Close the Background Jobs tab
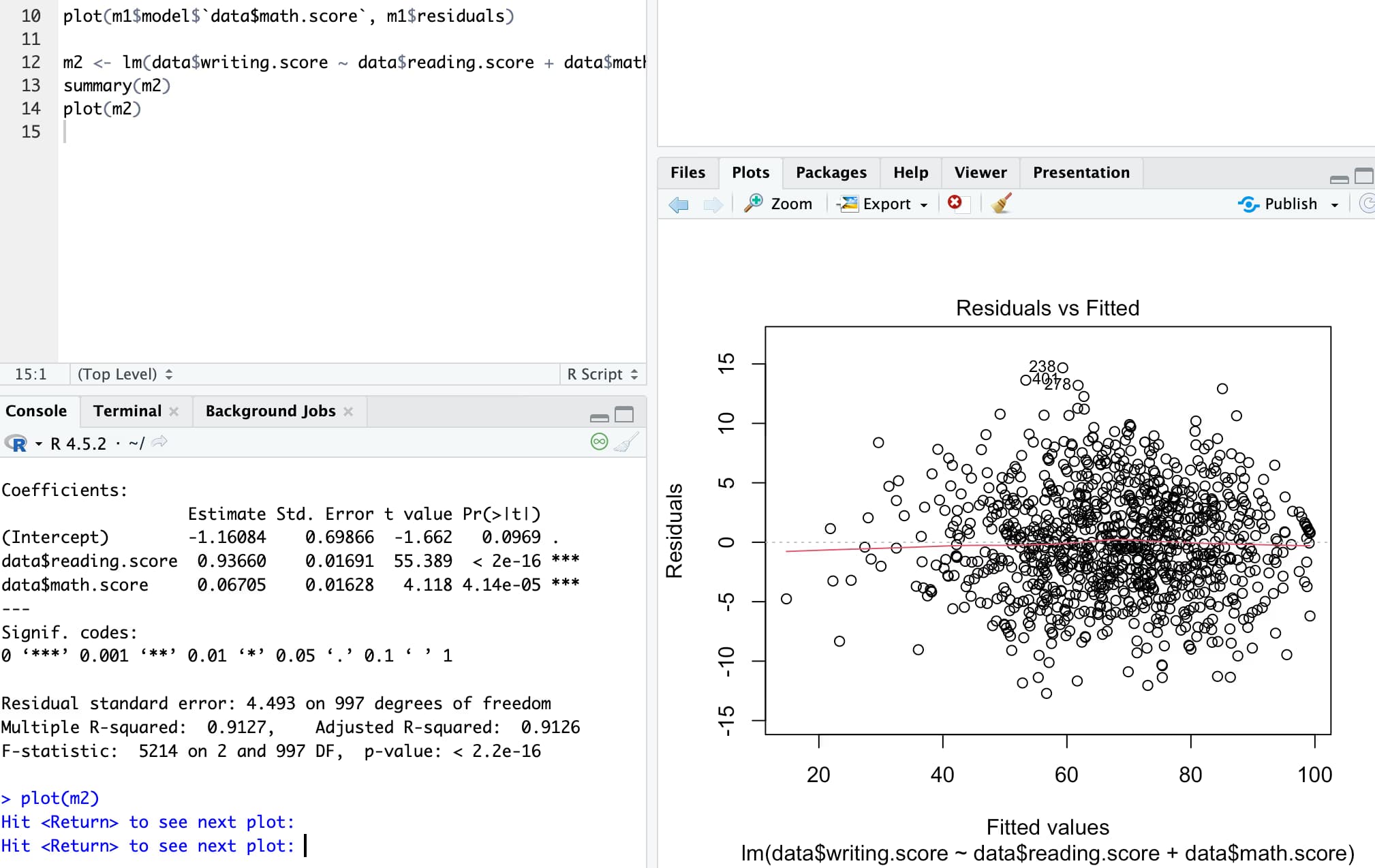Screen dimensions: 1375x868 point(348,412)
